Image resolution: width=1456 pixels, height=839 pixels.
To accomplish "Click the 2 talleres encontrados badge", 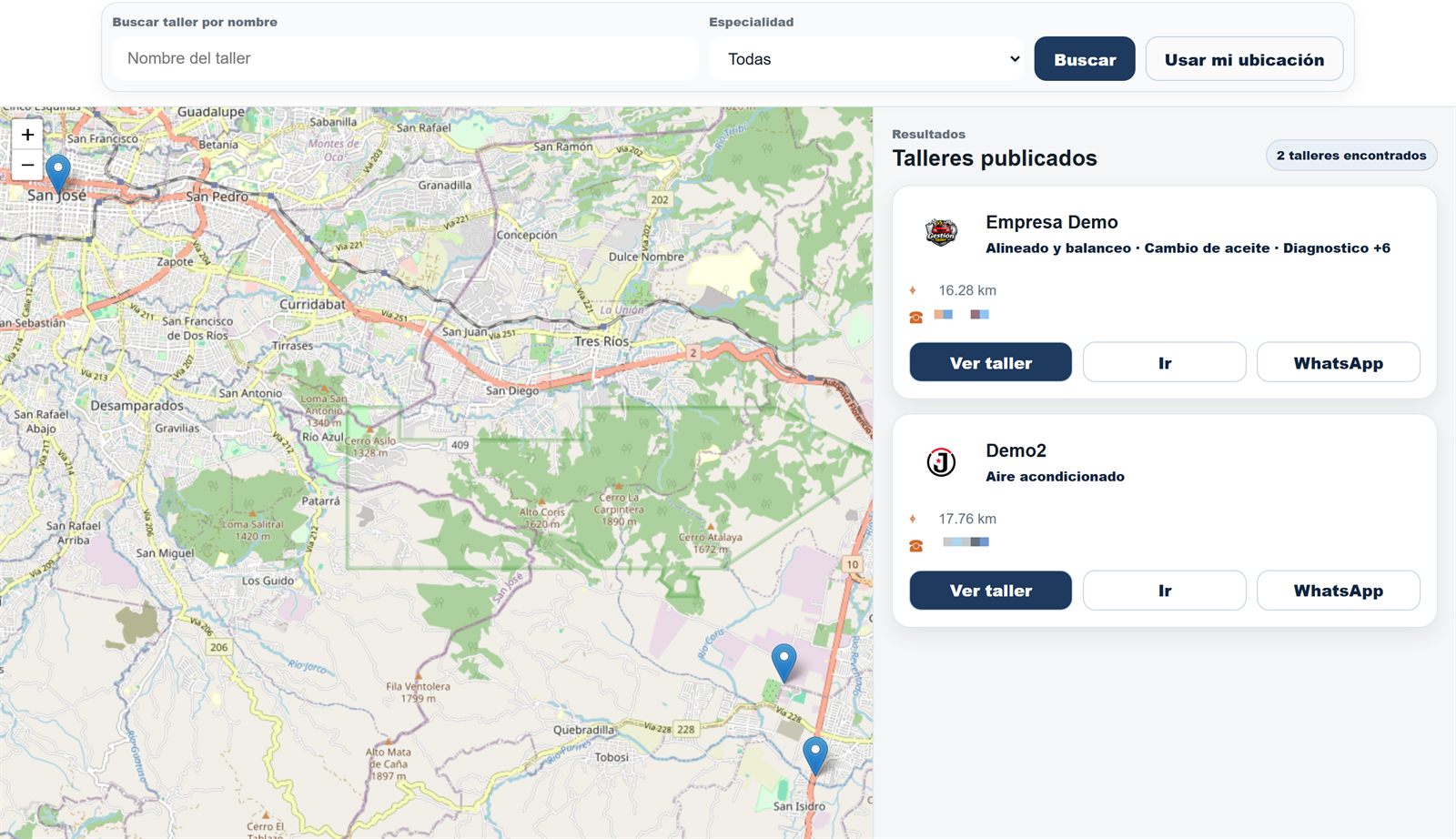I will 1351,156.
